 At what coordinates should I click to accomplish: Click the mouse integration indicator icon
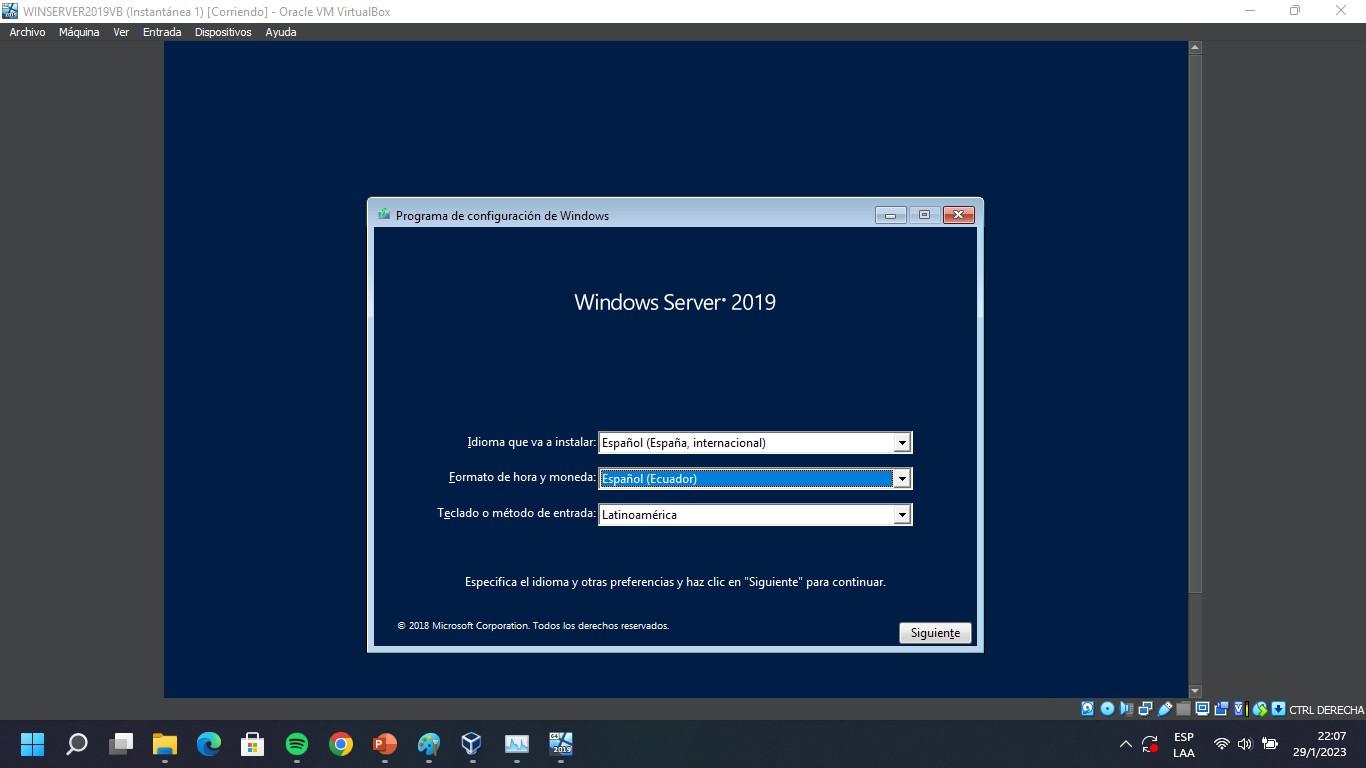click(x=1259, y=709)
